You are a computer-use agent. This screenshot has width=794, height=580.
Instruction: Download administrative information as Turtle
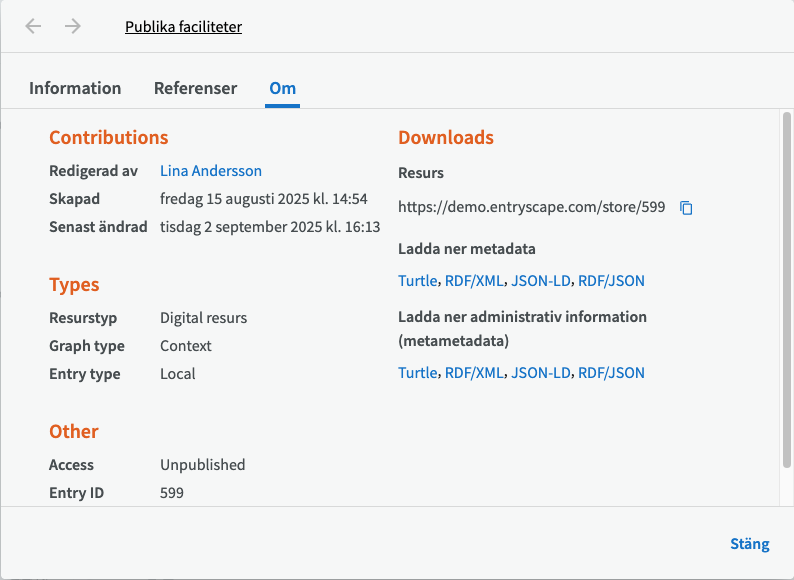pyautogui.click(x=417, y=373)
